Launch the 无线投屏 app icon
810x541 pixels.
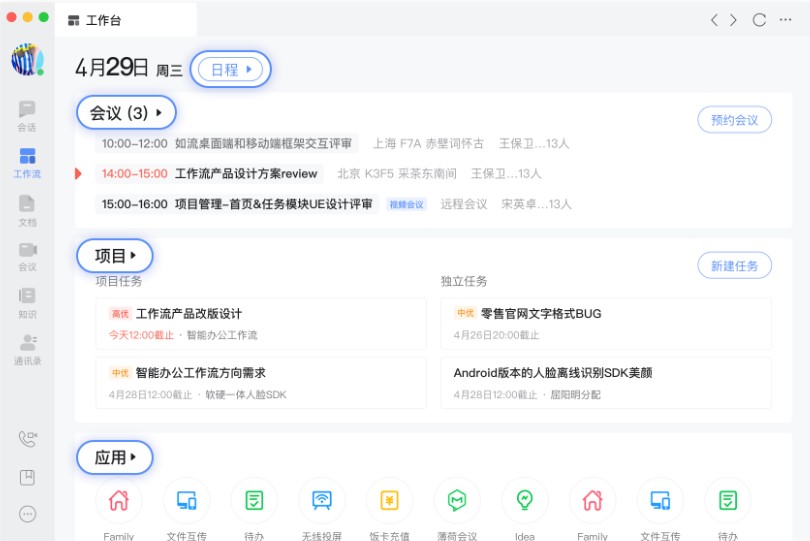(x=322, y=500)
